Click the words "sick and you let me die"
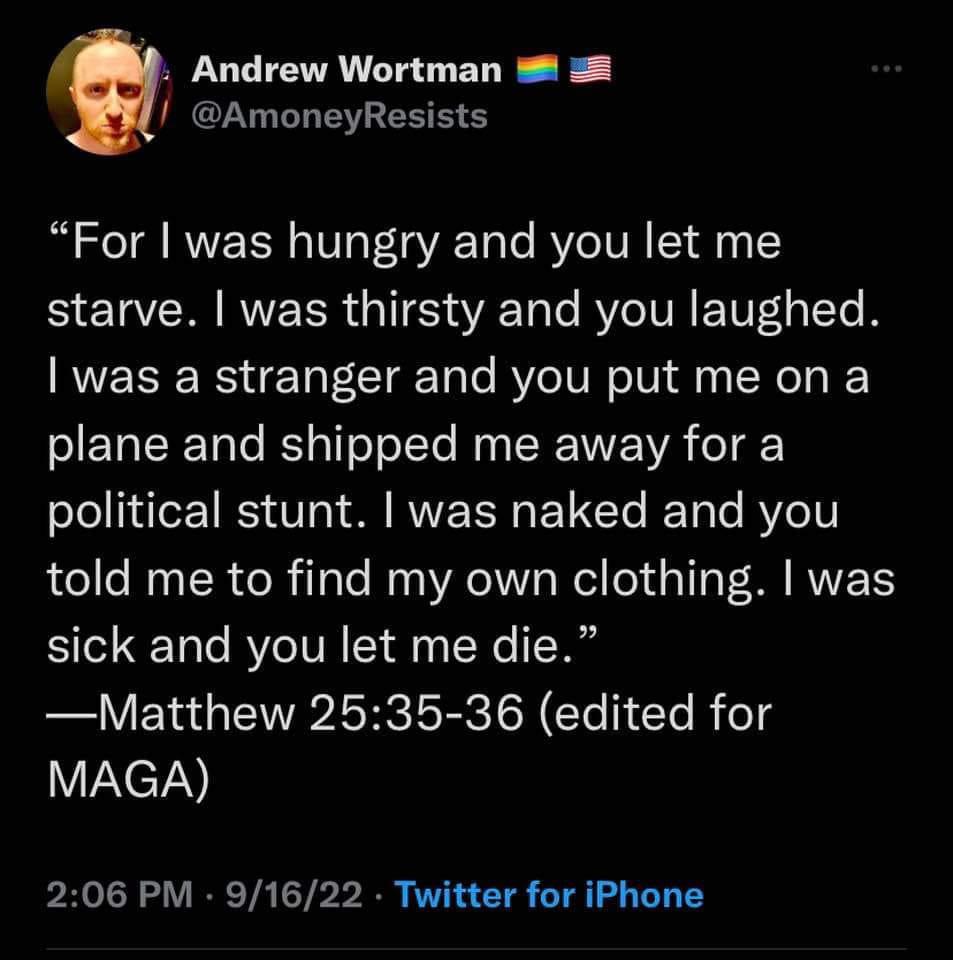The image size is (953, 960). pyautogui.click(x=305, y=647)
